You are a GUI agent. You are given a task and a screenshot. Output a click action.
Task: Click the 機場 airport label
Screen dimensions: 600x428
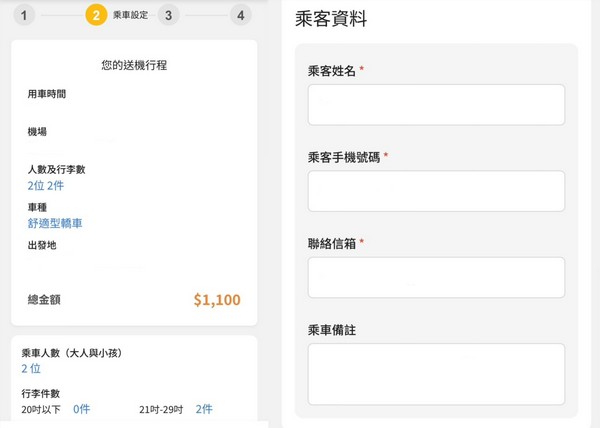(x=37, y=132)
